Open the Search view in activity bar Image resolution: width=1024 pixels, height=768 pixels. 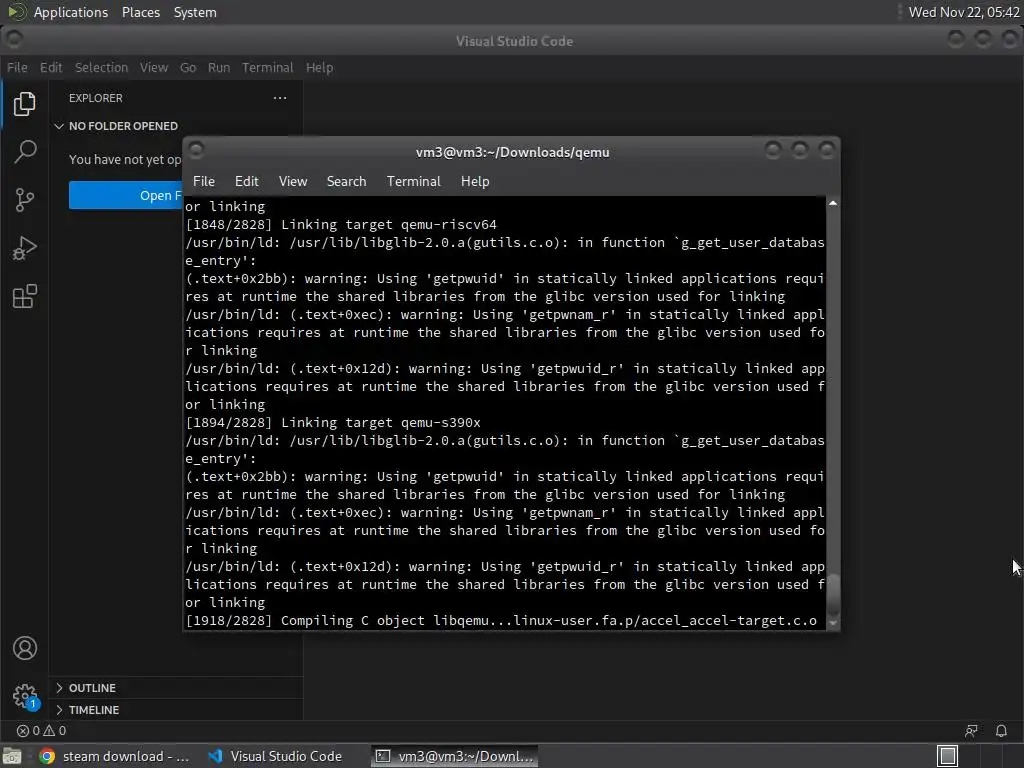25,152
